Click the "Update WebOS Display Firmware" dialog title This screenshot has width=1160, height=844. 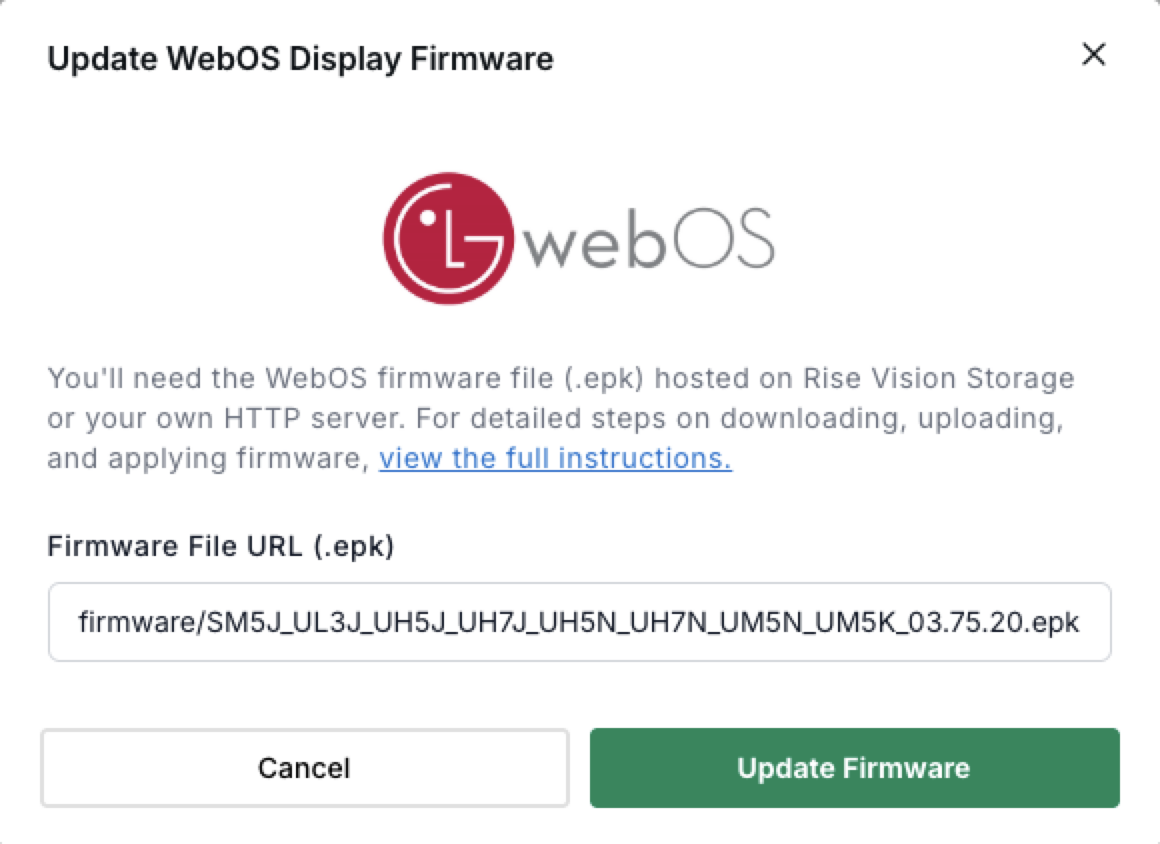click(300, 58)
